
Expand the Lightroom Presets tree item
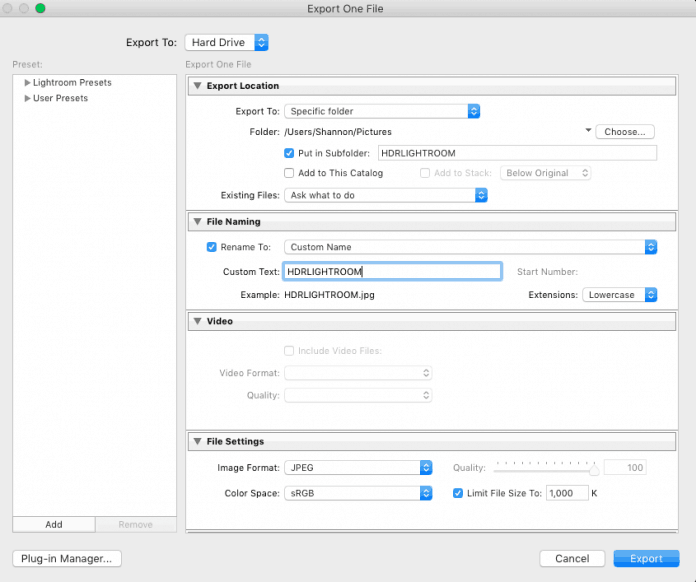28,83
